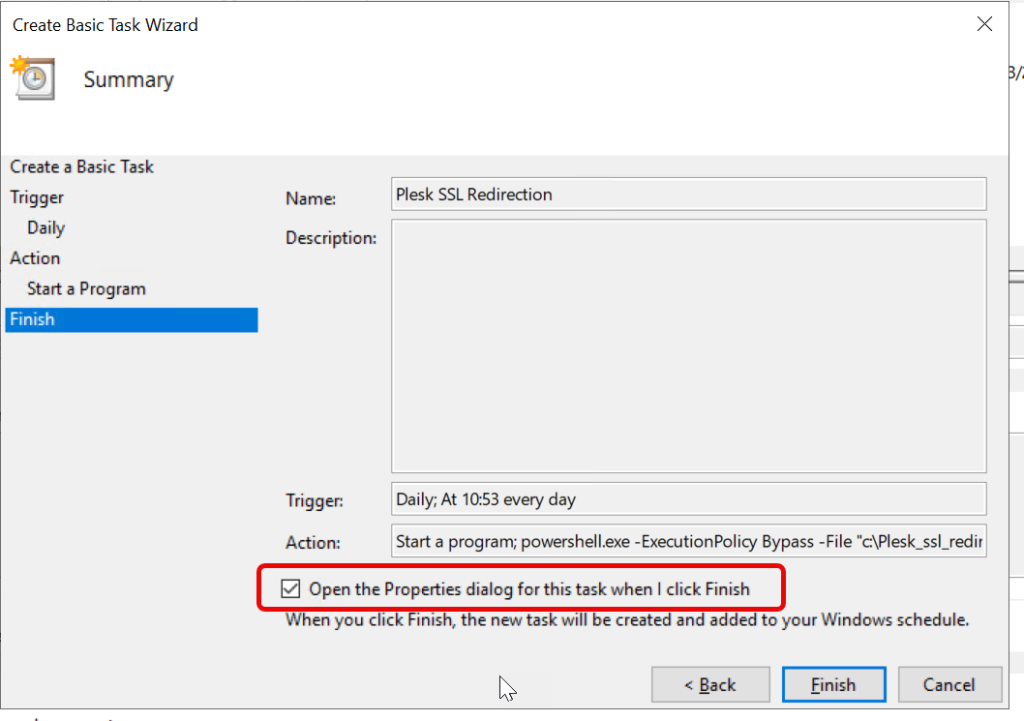Click the Task Scheduler clock icon
The width and height of the screenshot is (1024, 721).
(x=33, y=78)
